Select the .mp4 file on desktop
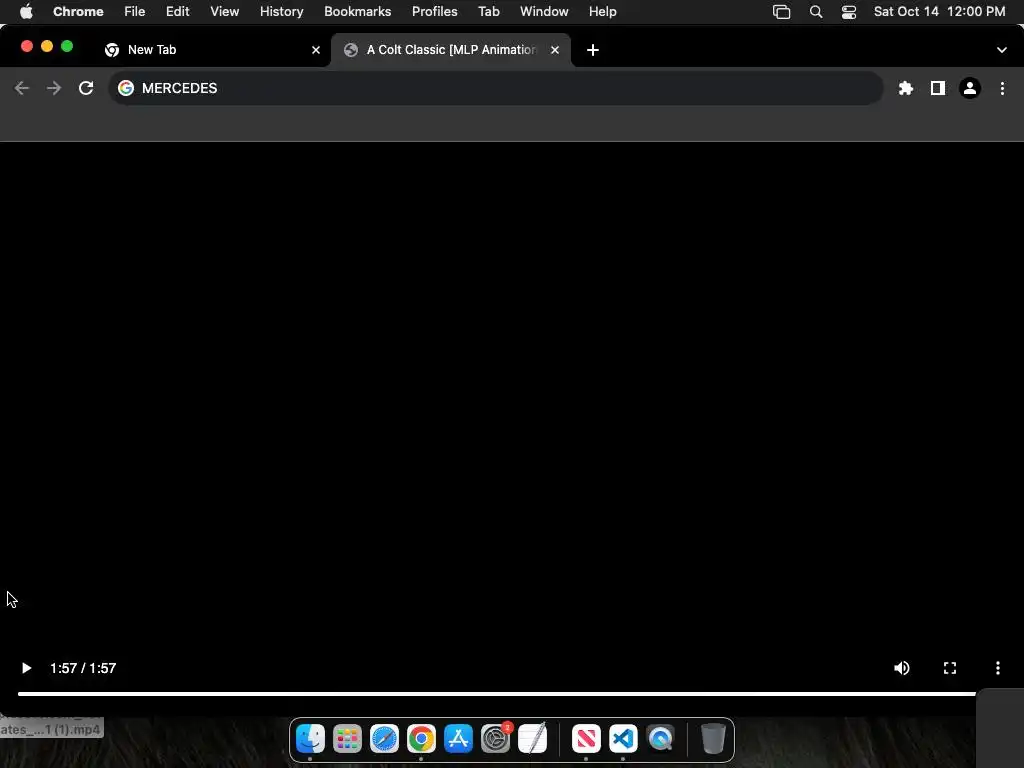 click(x=51, y=728)
